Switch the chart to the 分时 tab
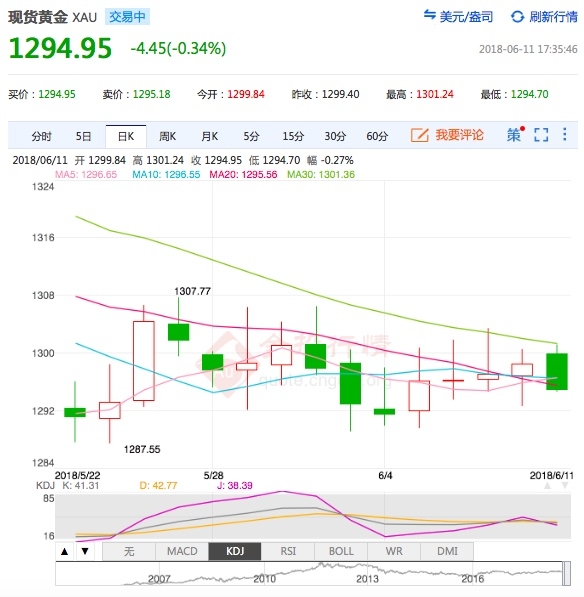The image size is (584, 597). 41,136
